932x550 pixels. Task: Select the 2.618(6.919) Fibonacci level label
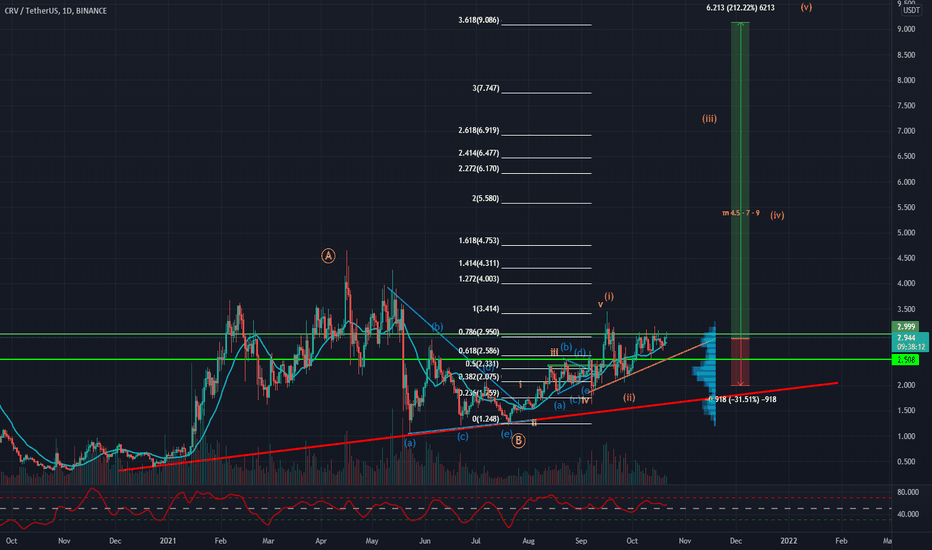[x=478, y=130]
